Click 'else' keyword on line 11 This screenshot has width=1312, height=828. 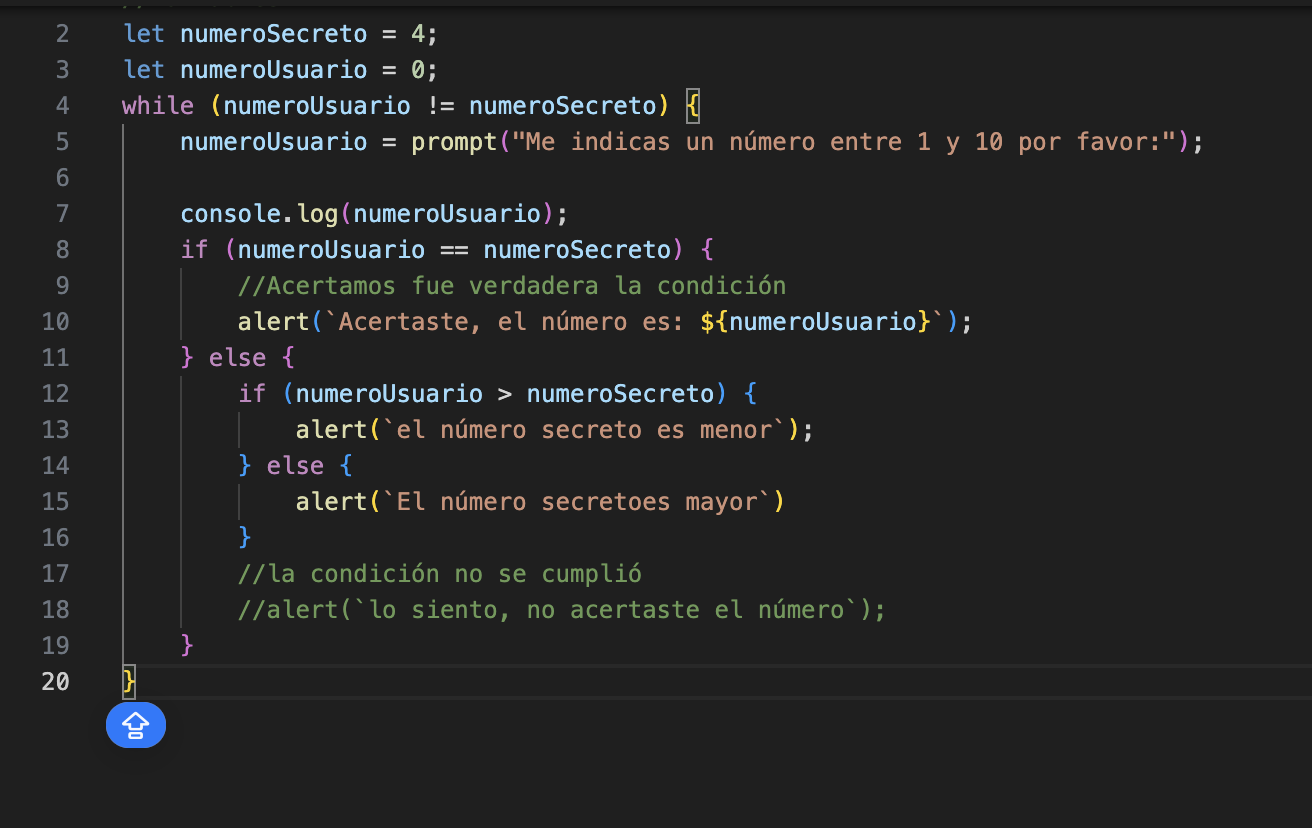point(238,358)
